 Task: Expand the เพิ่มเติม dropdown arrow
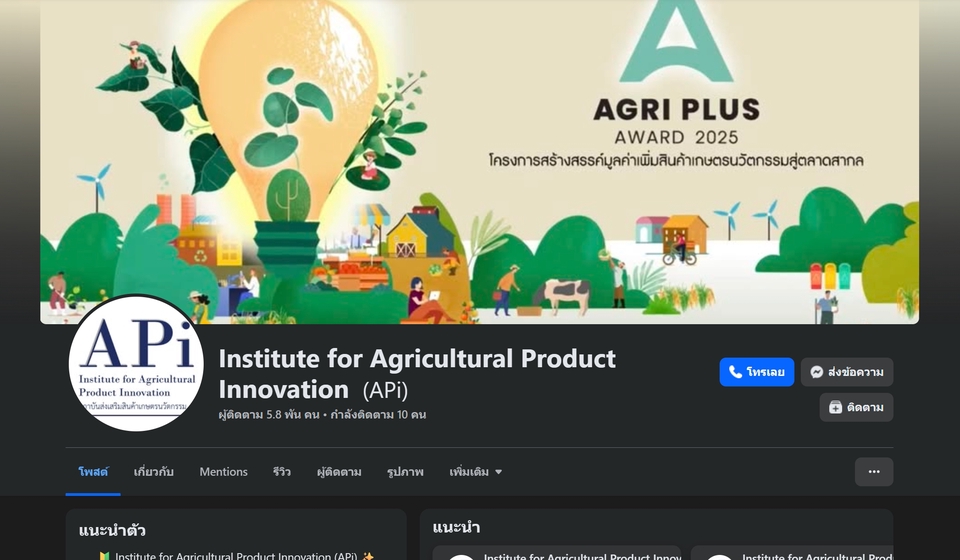[x=498, y=472]
